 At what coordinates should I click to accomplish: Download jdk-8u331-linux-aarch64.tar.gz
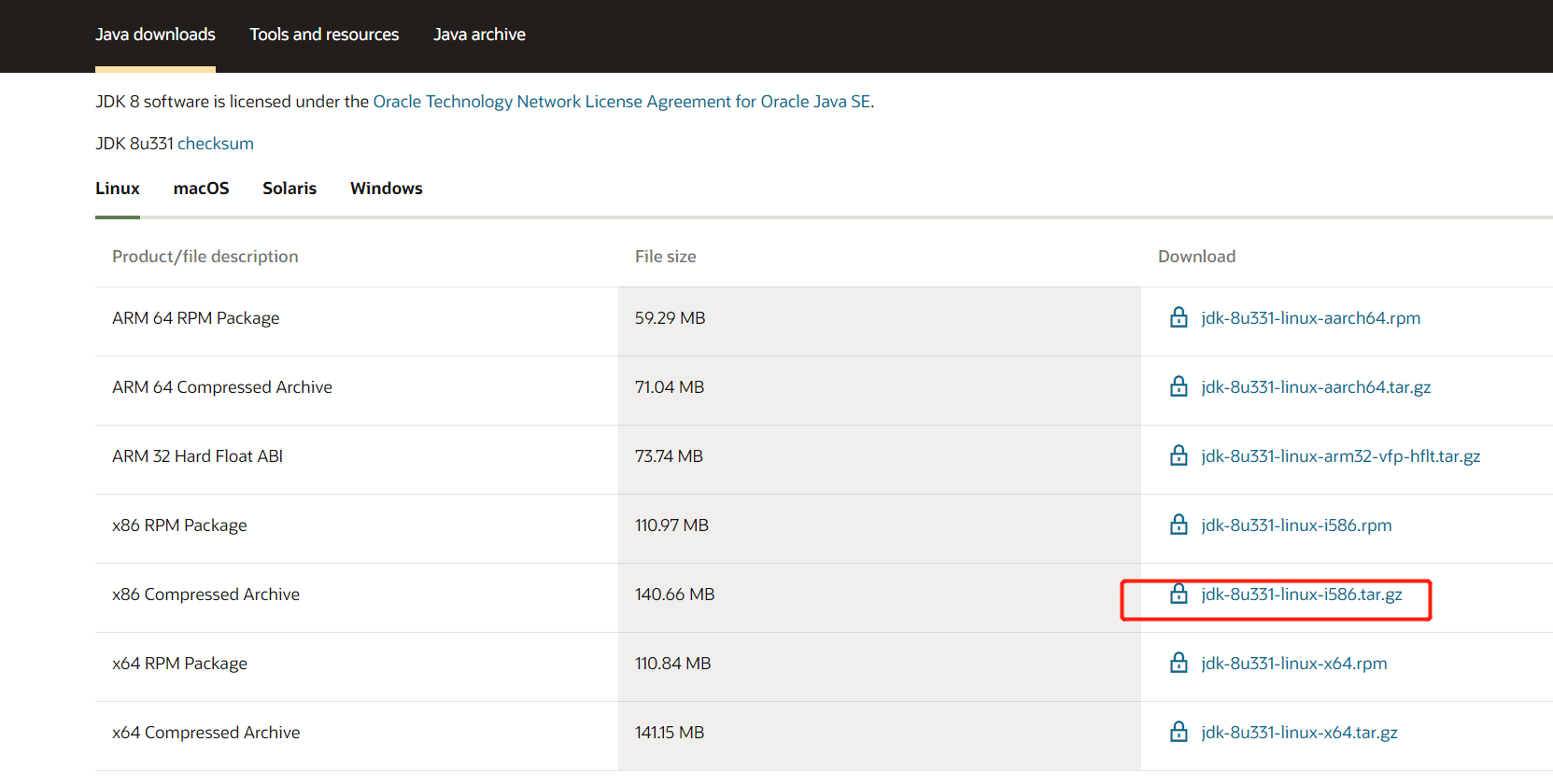(x=1316, y=387)
